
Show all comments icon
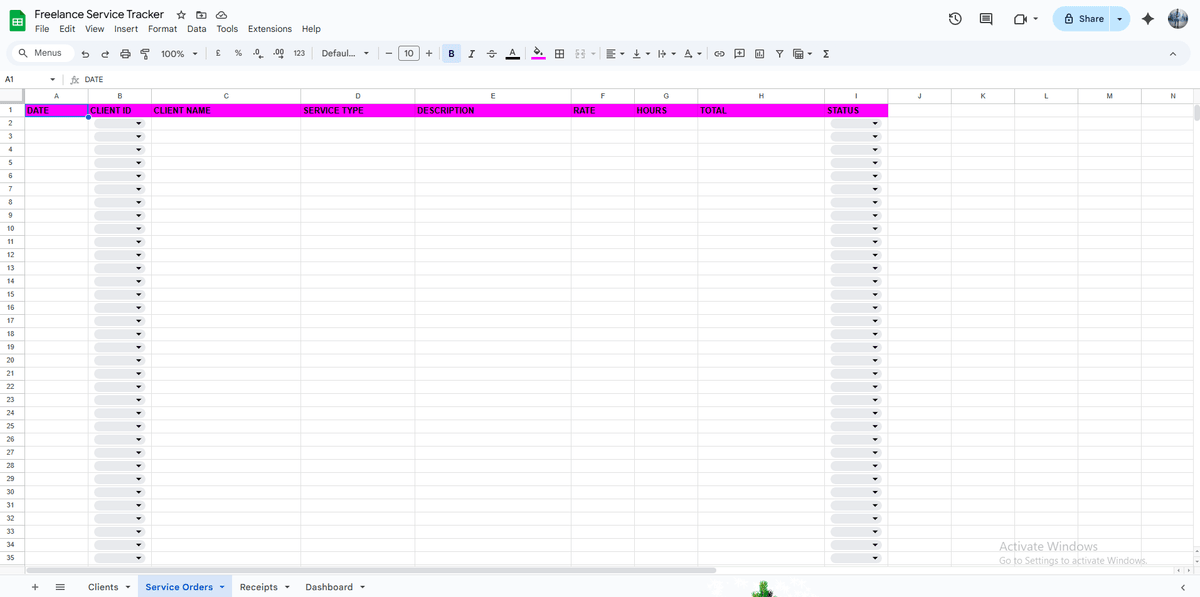click(986, 19)
